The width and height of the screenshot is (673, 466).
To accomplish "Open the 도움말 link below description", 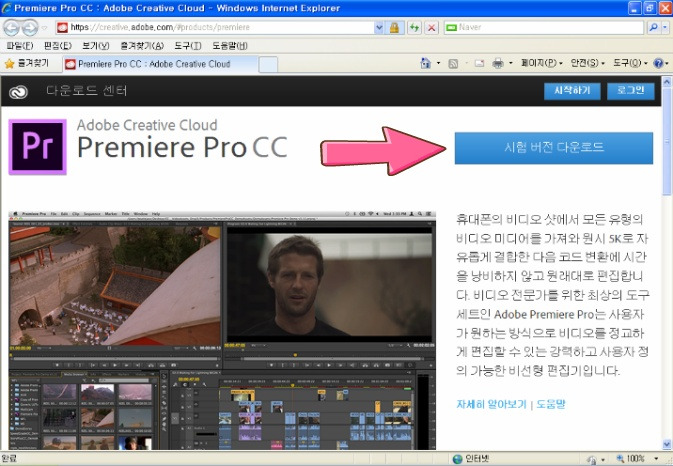I will click(551, 404).
